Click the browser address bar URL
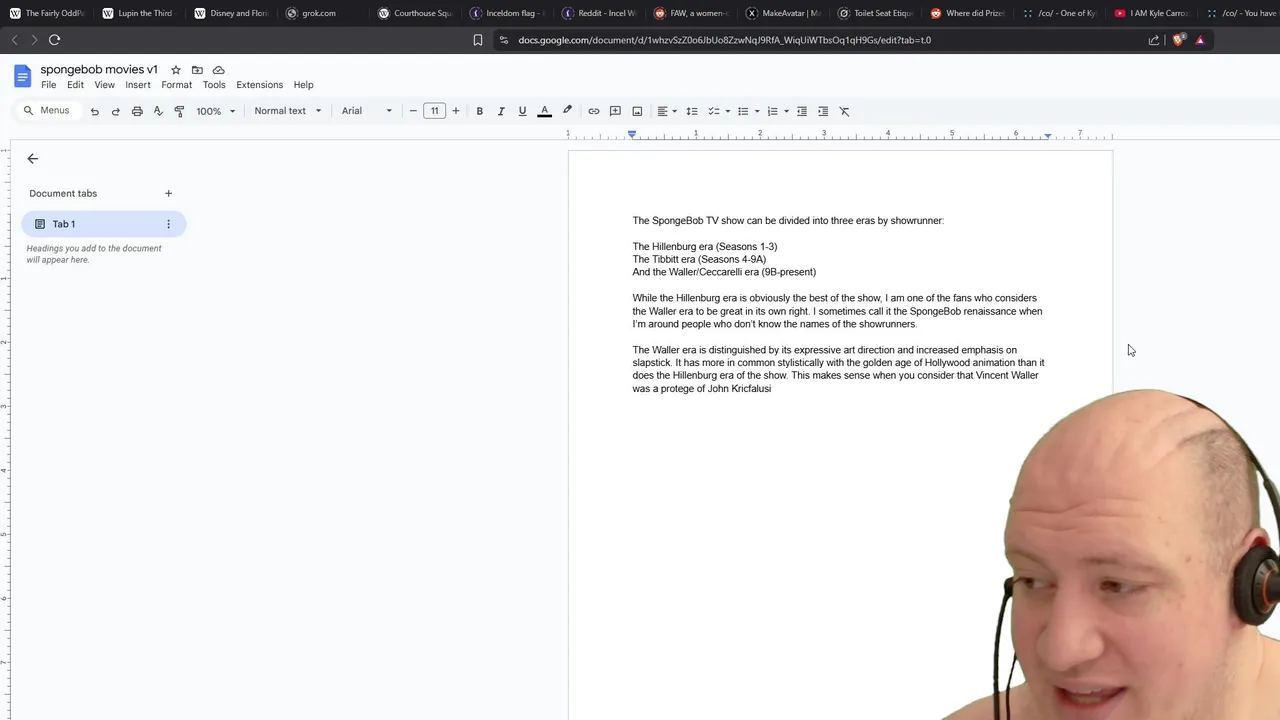Screen dimensions: 1280x720 (725, 40)
